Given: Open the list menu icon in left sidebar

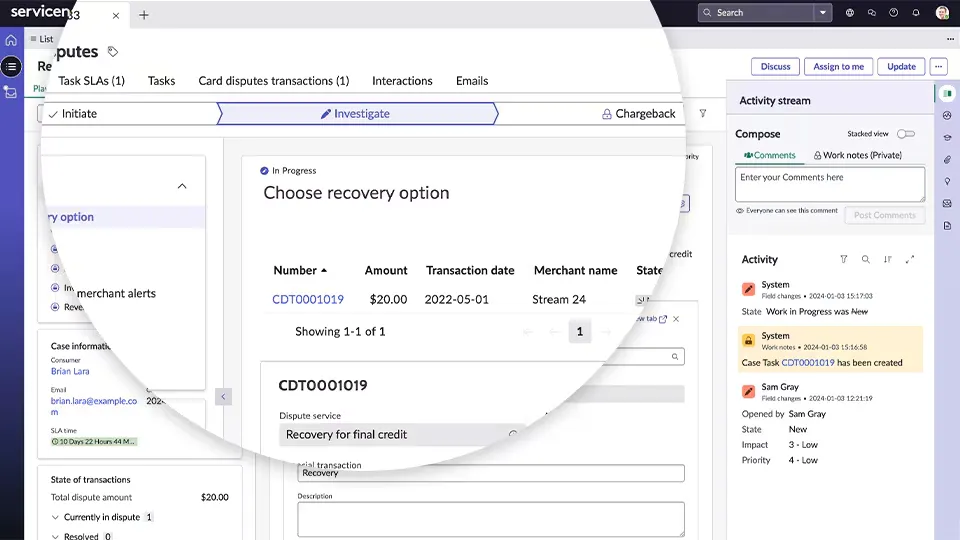Looking at the screenshot, I should point(11,66).
